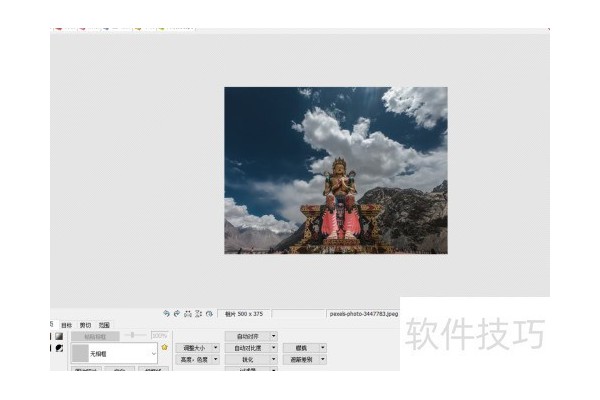Switch to the 剪切 tab
Screen dimensions: 600x400
click(x=85, y=325)
